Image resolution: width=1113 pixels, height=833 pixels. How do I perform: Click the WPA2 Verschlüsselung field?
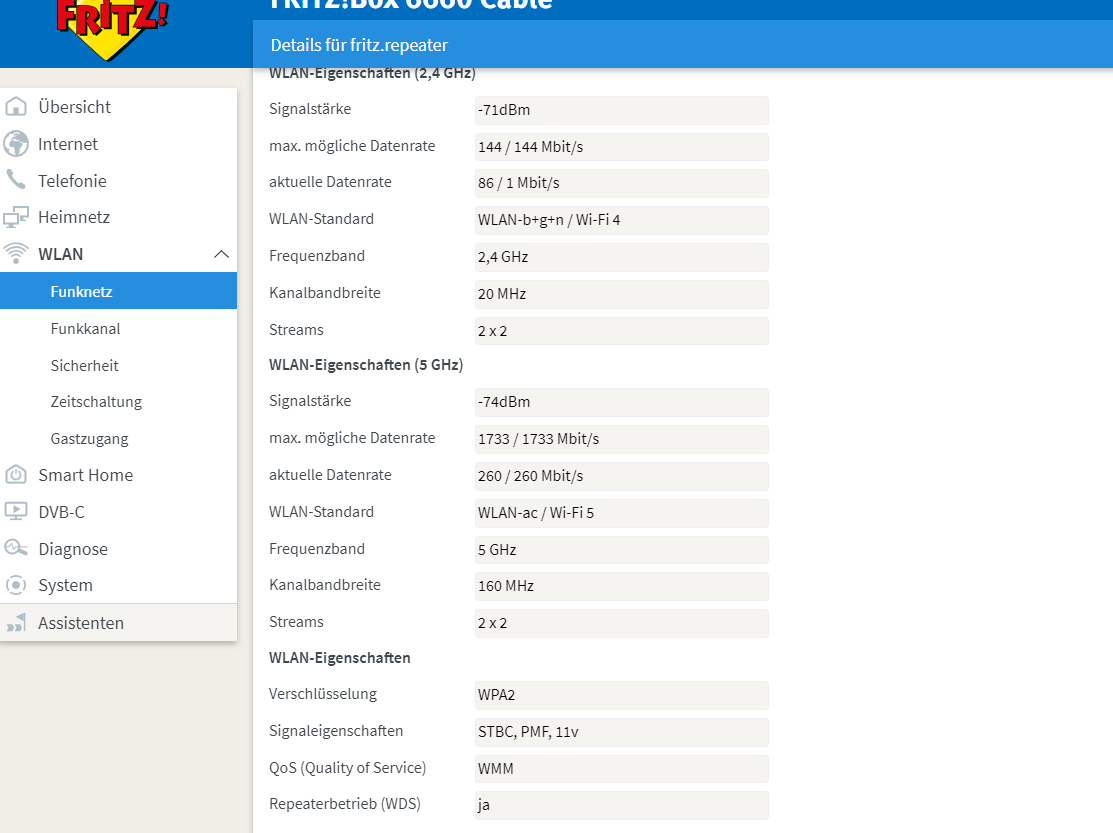coord(622,695)
